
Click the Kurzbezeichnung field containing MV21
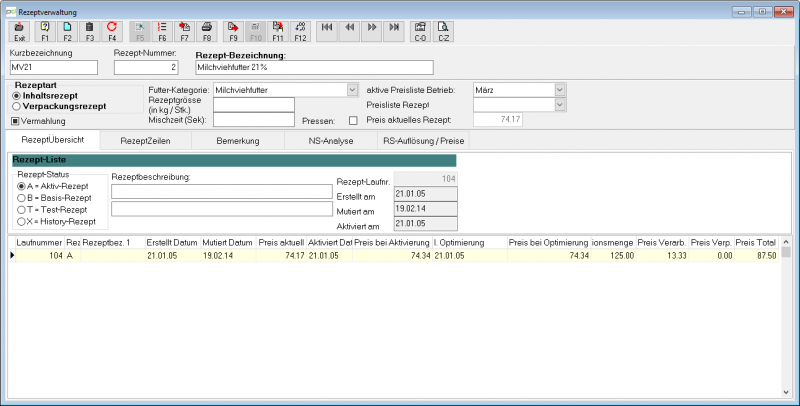54,67
